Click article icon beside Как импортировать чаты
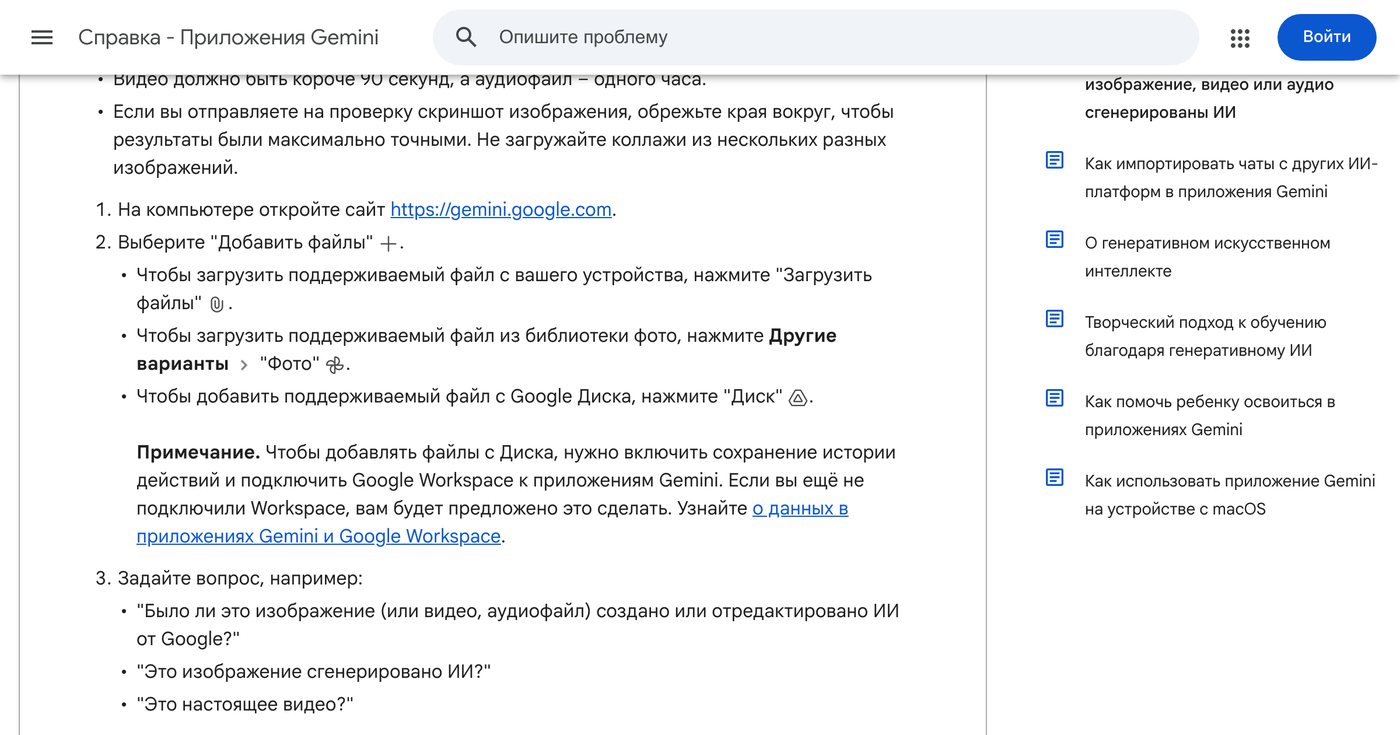The width and height of the screenshot is (1400, 735). (1054, 160)
